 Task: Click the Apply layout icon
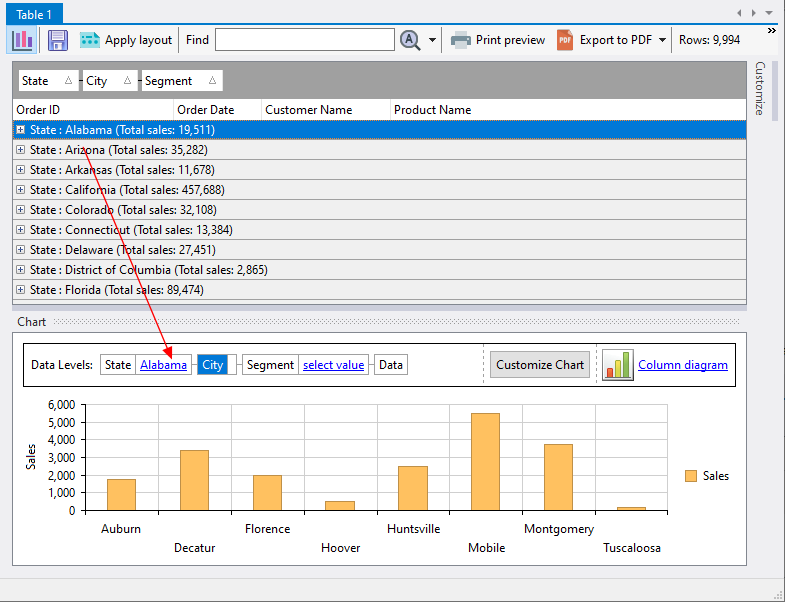click(x=90, y=40)
